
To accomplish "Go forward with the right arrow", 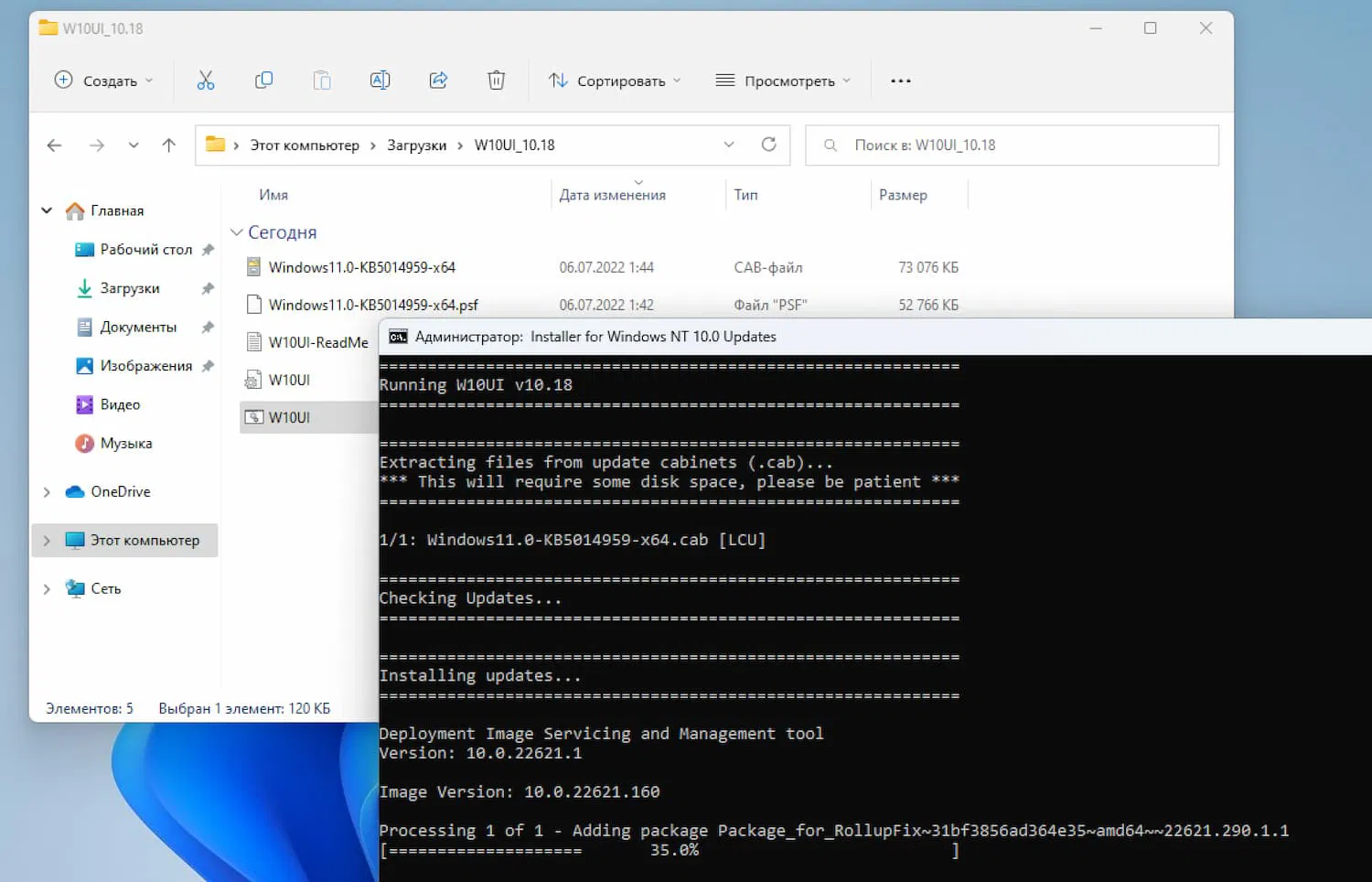I will (96, 145).
